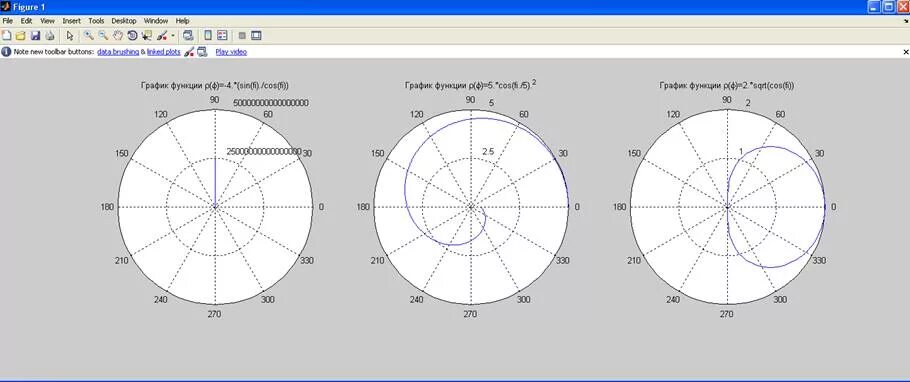The height and width of the screenshot is (382, 910).
Task: Open the Help menu
Action: click(182, 21)
